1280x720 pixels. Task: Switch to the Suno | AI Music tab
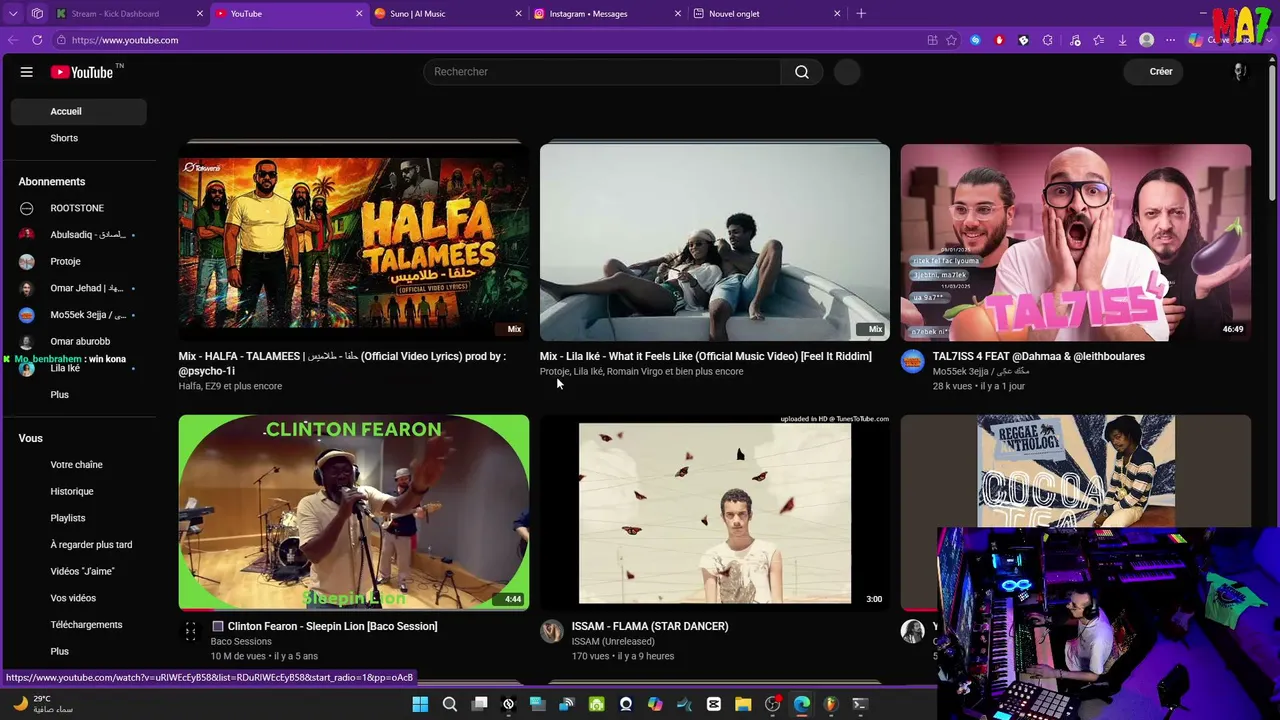pyautogui.click(x=448, y=14)
